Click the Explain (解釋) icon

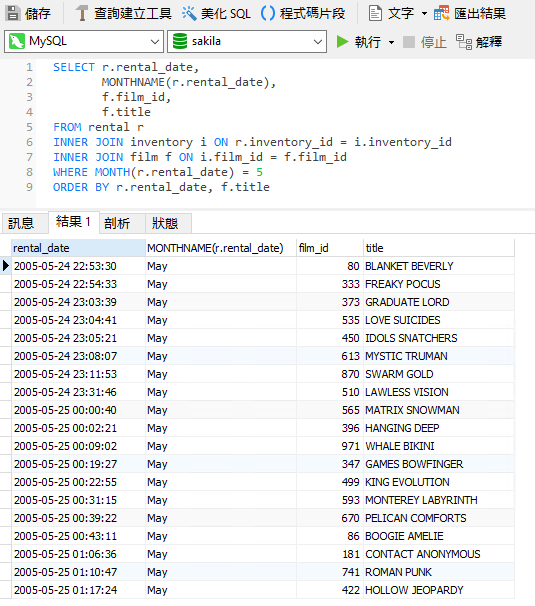pyautogui.click(x=464, y=42)
